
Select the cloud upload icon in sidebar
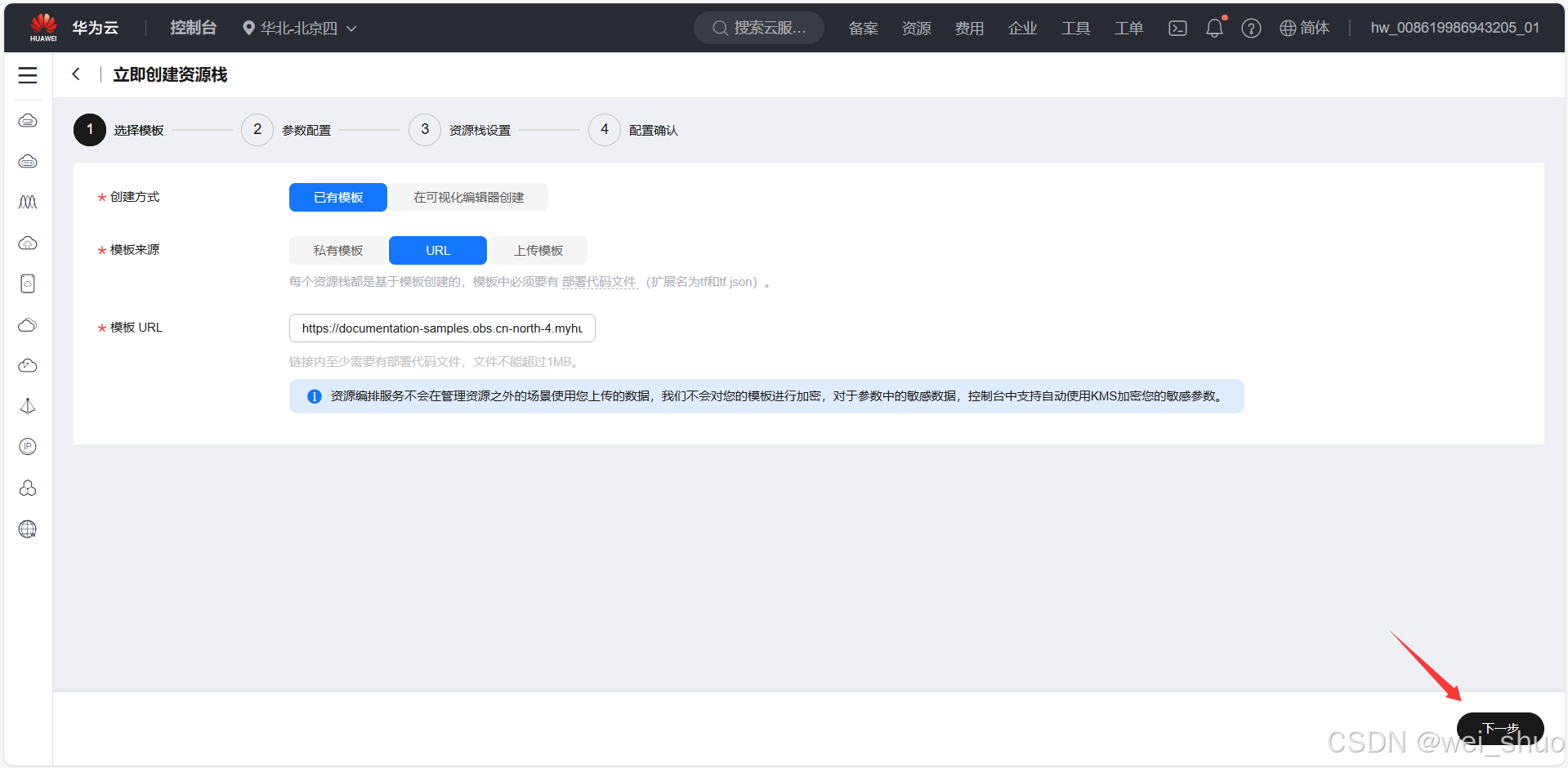(x=27, y=243)
